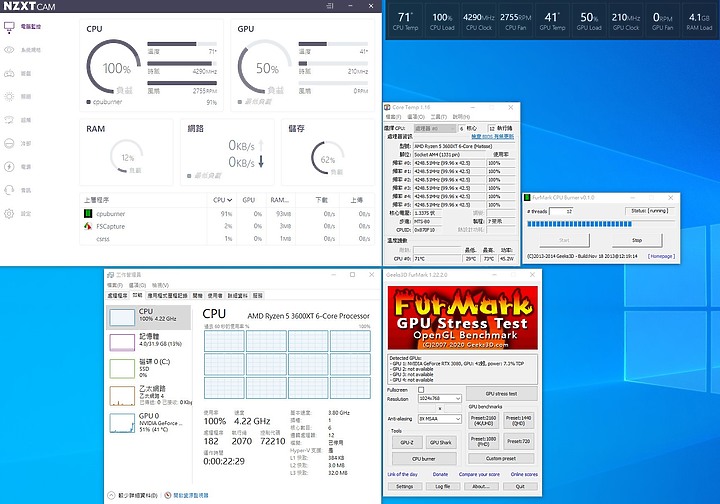The height and width of the screenshot is (504, 720).
Task: Click Stop button in FurMark CPU Burner
Action: [637, 240]
